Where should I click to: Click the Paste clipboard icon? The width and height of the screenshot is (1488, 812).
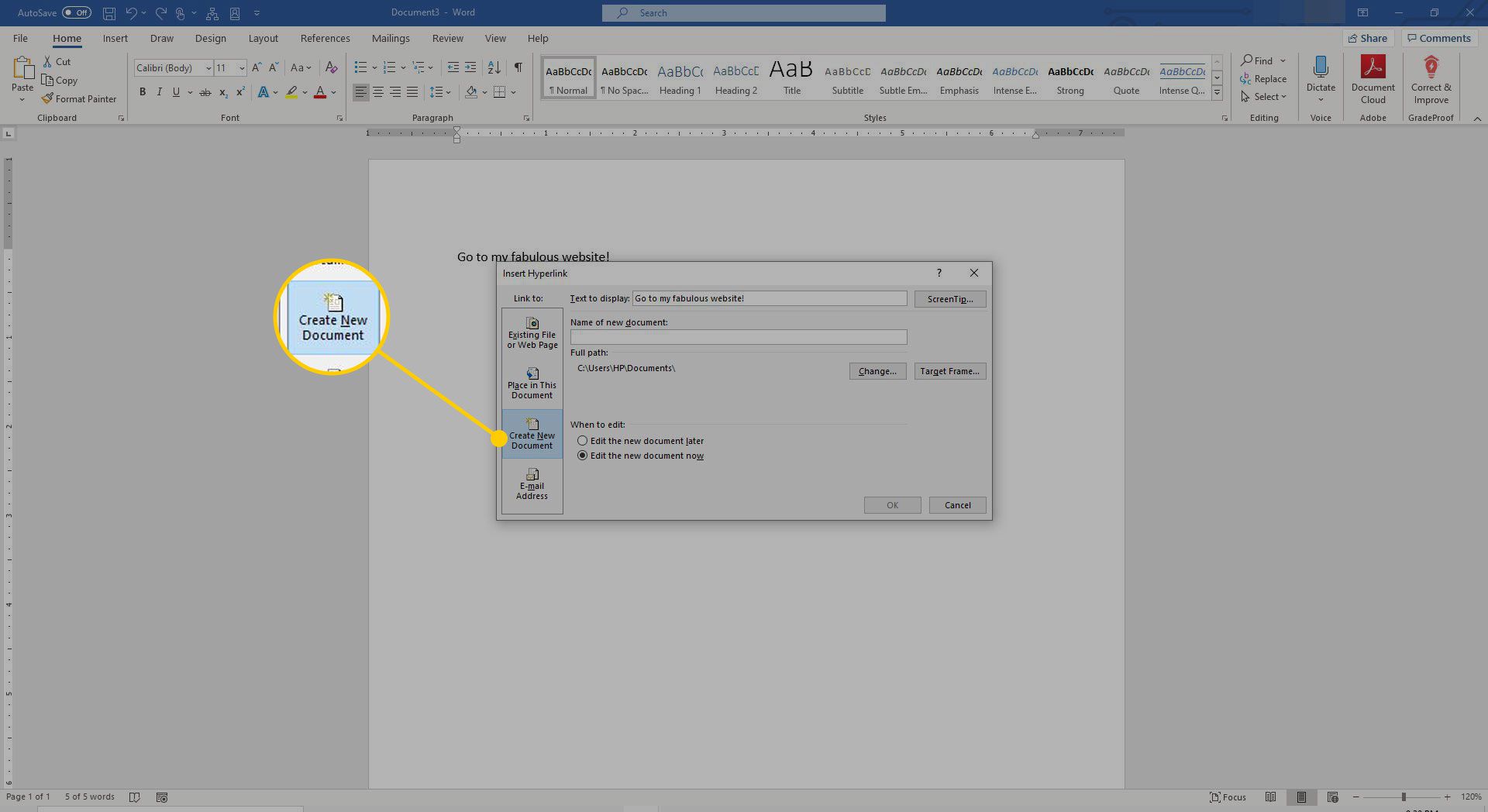(x=22, y=69)
